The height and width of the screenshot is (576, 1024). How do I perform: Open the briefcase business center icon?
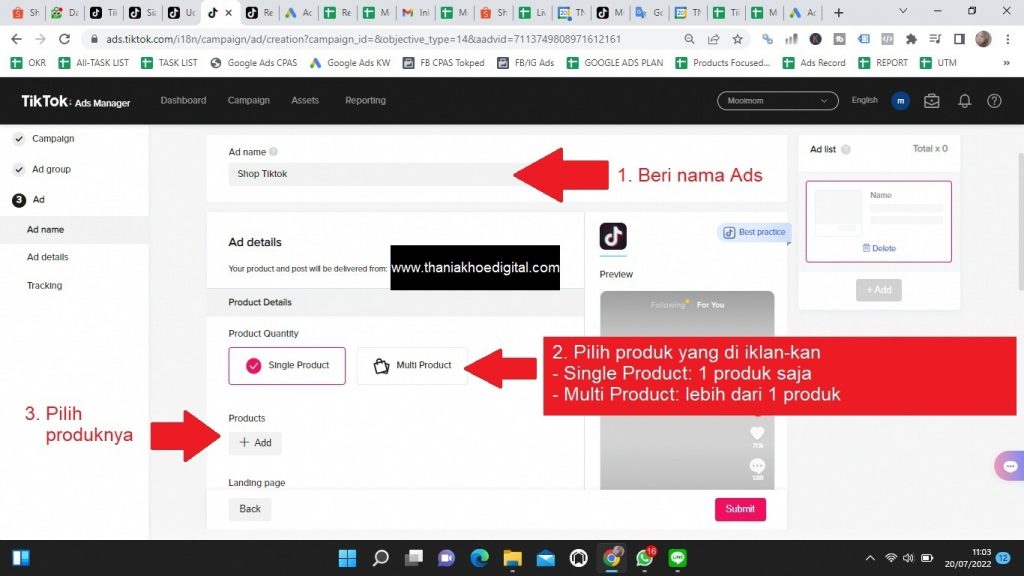(x=932, y=101)
